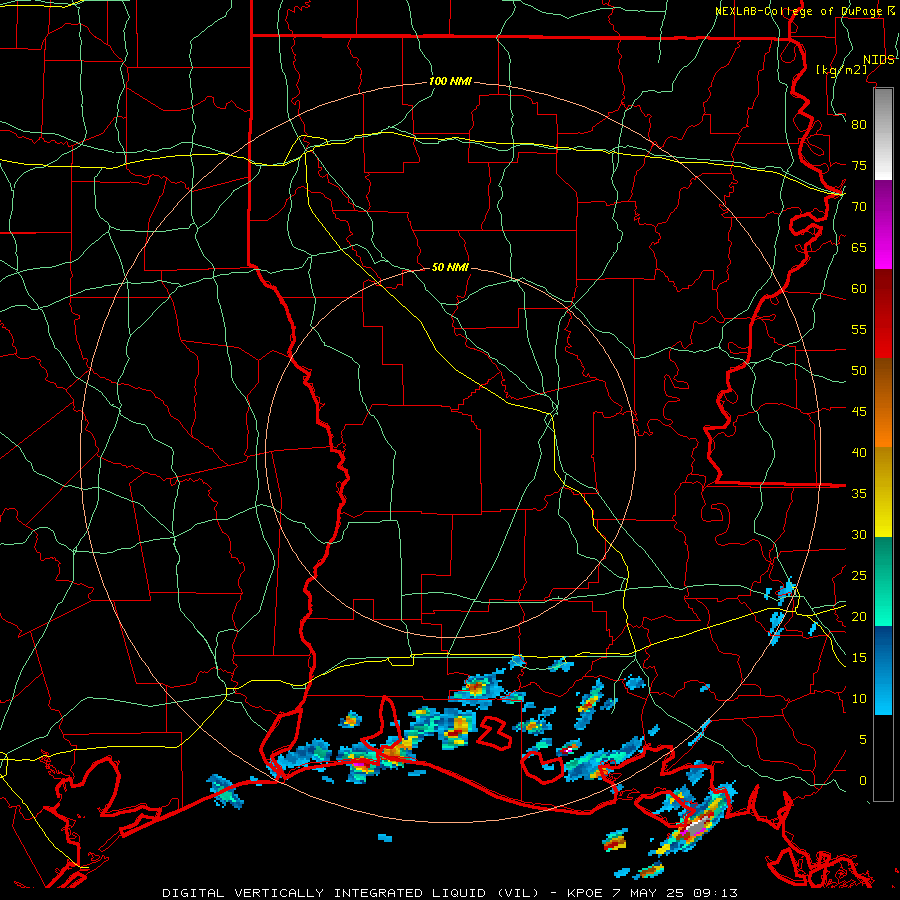The height and width of the screenshot is (900, 900).
Task: Click the 75 value on VIL scale
Action: 859,165
